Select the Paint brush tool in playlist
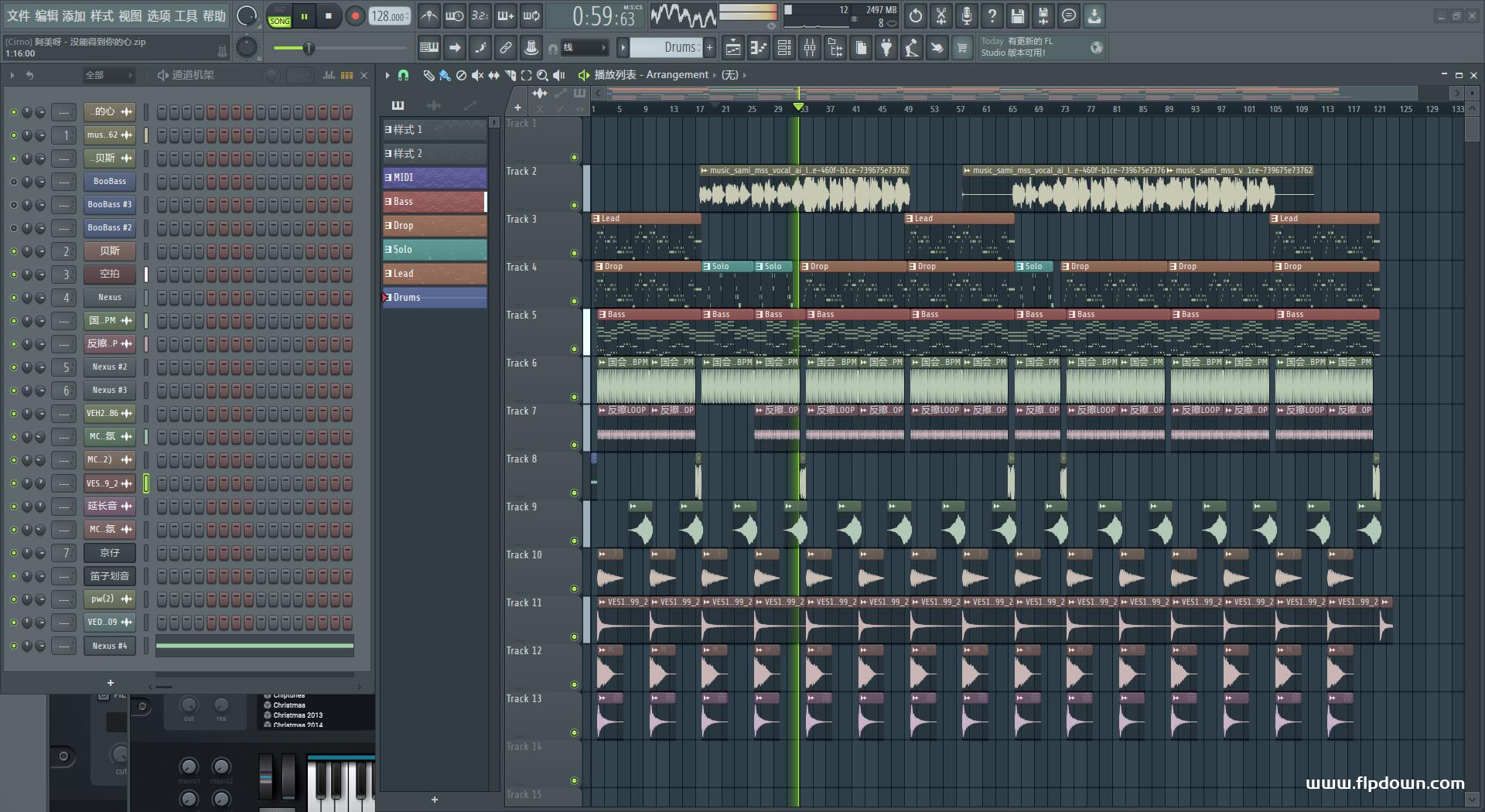Image resolution: width=1485 pixels, height=812 pixels. coord(445,75)
